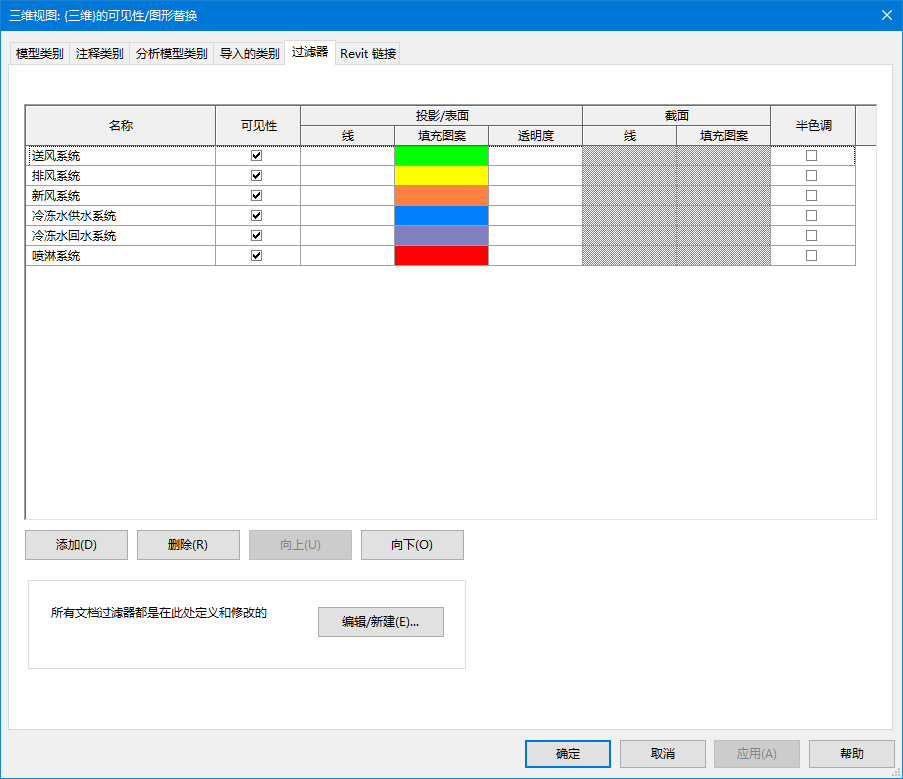Click the 透明度 column header
This screenshot has height=779, width=903.
click(x=536, y=136)
